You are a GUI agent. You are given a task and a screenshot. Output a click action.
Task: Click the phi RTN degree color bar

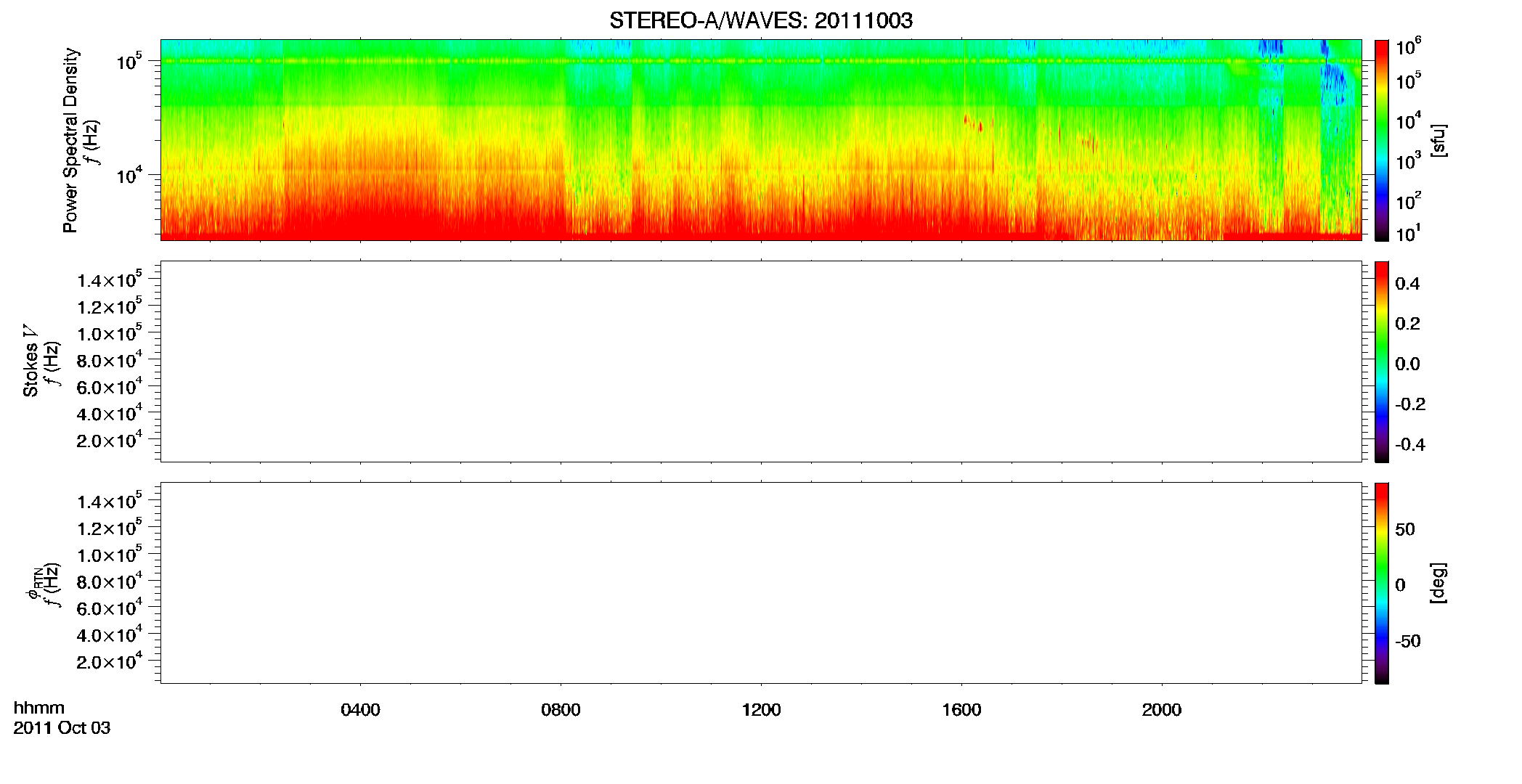(1382, 583)
